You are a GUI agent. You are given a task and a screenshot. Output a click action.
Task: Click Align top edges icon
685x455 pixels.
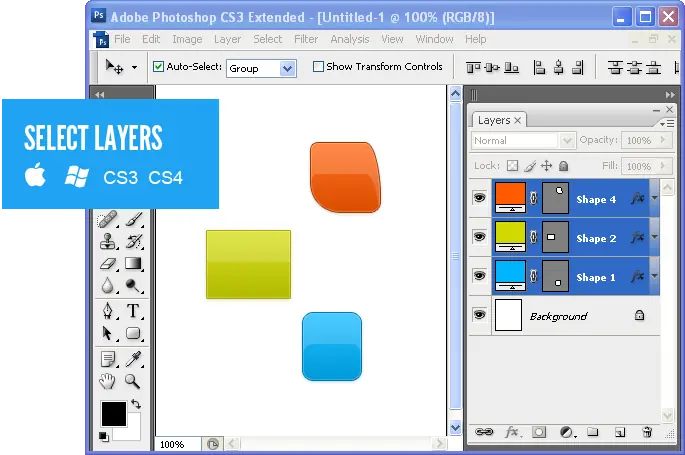click(x=473, y=68)
